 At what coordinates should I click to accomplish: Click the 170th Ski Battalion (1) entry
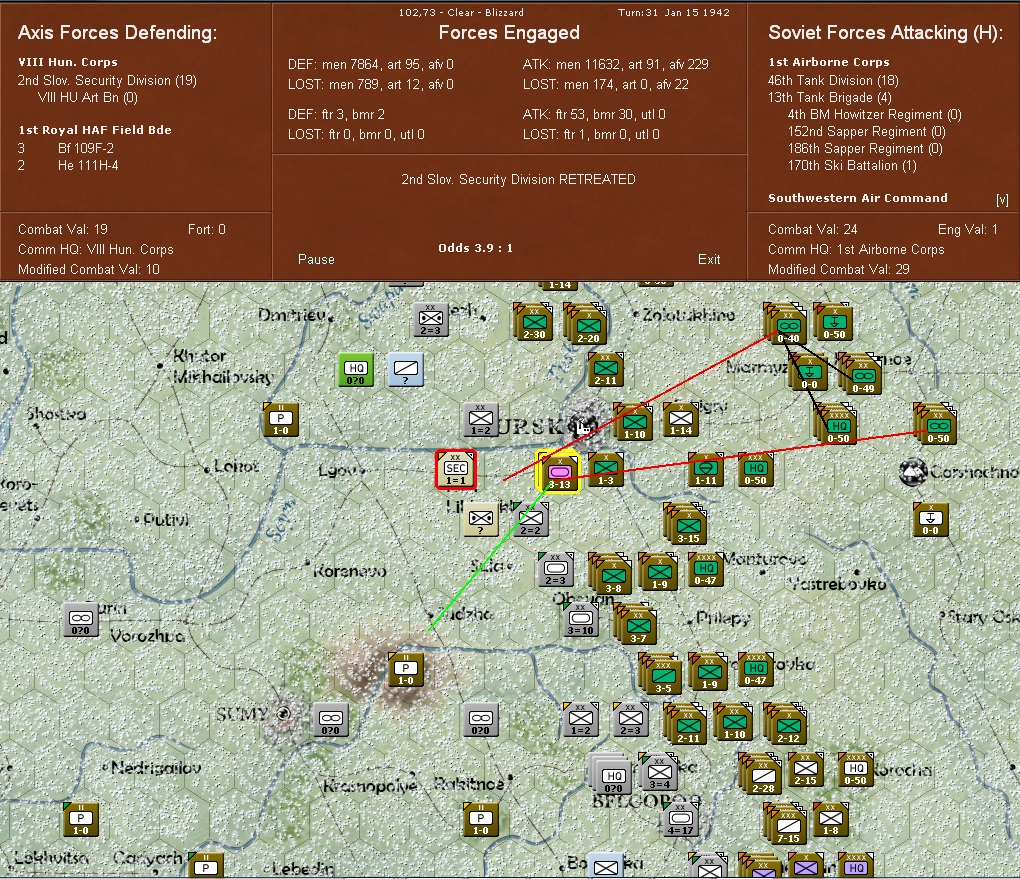(852, 165)
